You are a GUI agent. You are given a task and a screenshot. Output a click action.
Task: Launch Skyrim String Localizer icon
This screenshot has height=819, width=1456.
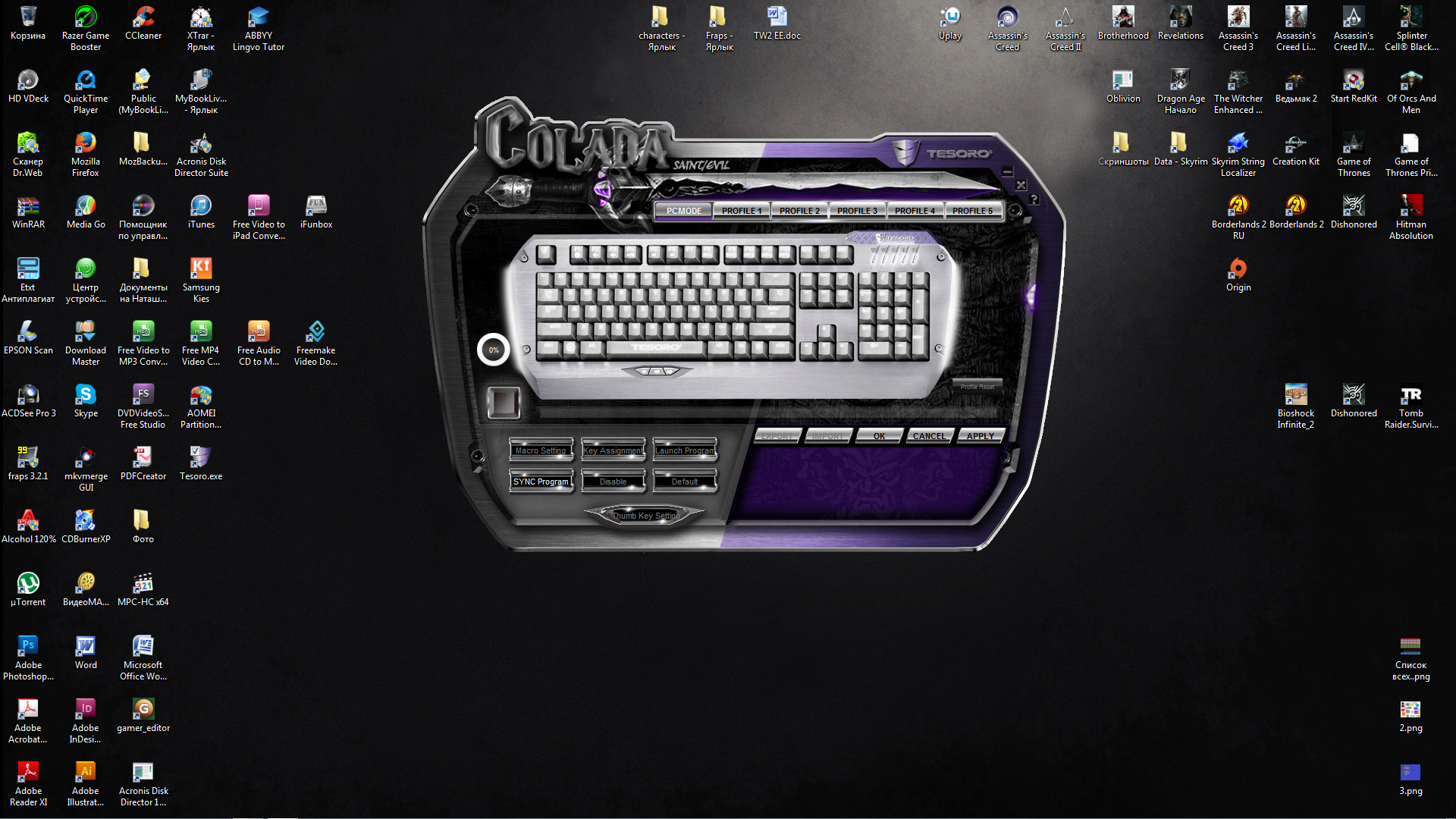pyautogui.click(x=1238, y=155)
